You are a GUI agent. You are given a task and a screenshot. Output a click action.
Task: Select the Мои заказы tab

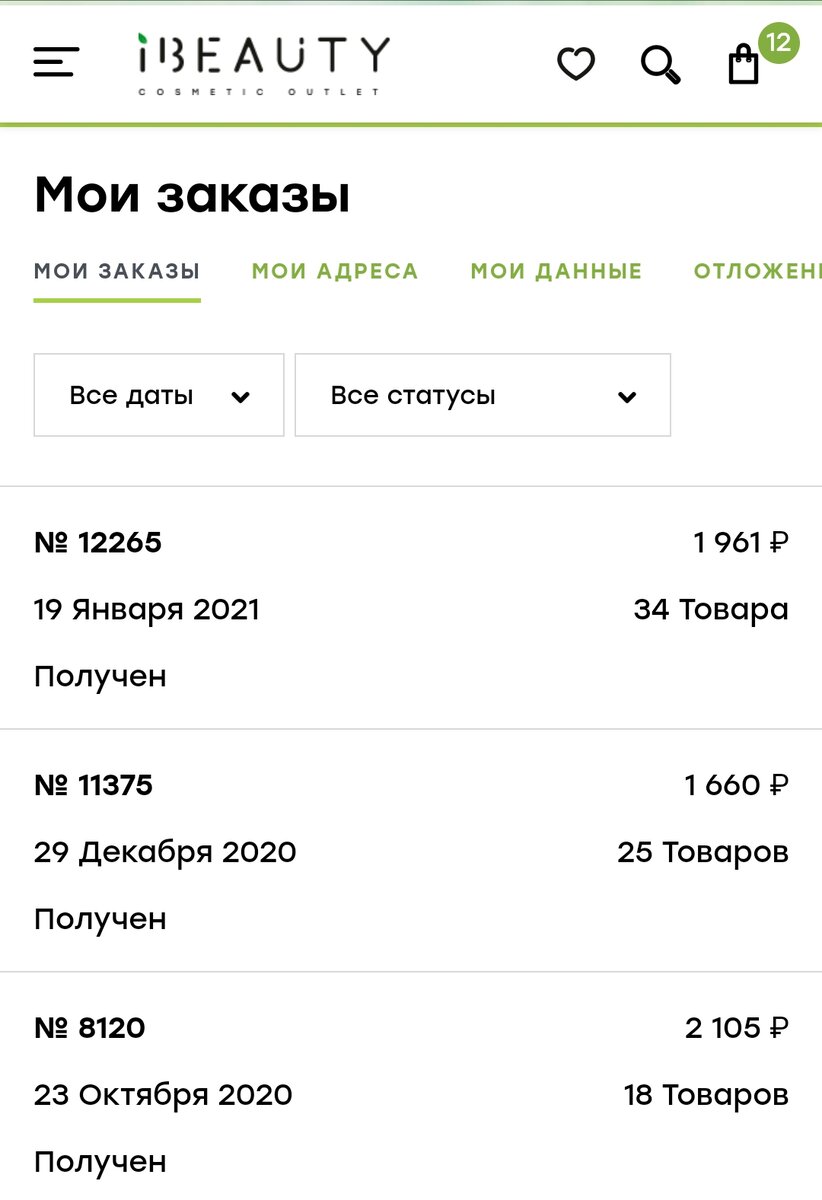[117, 271]
